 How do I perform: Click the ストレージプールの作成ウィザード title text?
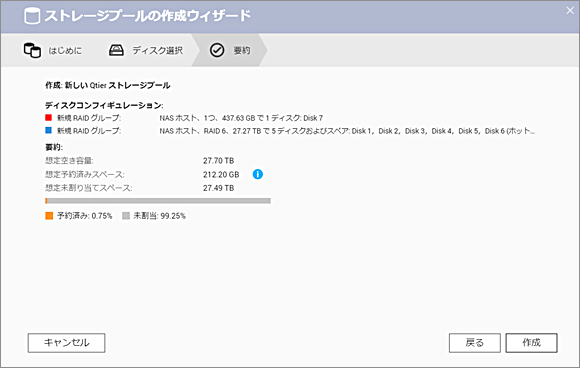[x=148, y=16]
